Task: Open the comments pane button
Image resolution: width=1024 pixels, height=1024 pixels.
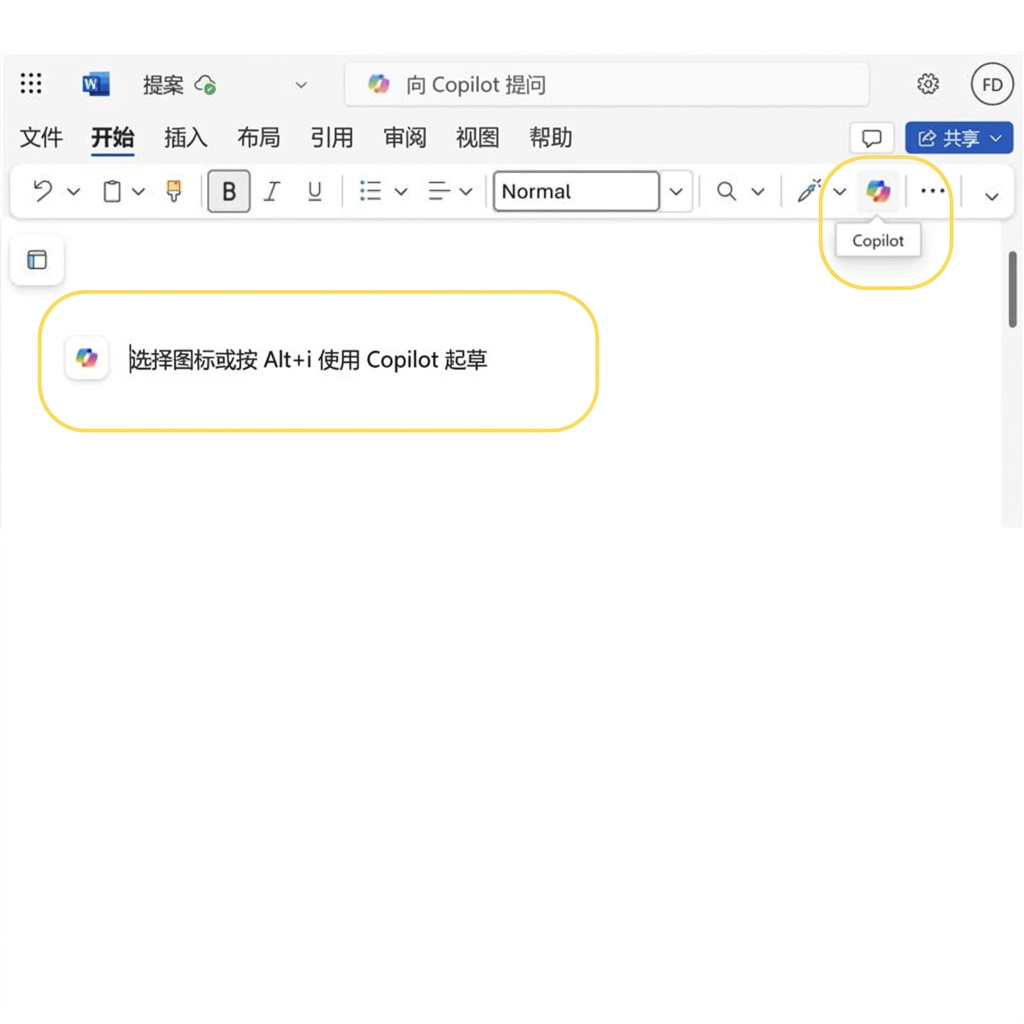Action: pyautogui.click(x=872, y=138)
